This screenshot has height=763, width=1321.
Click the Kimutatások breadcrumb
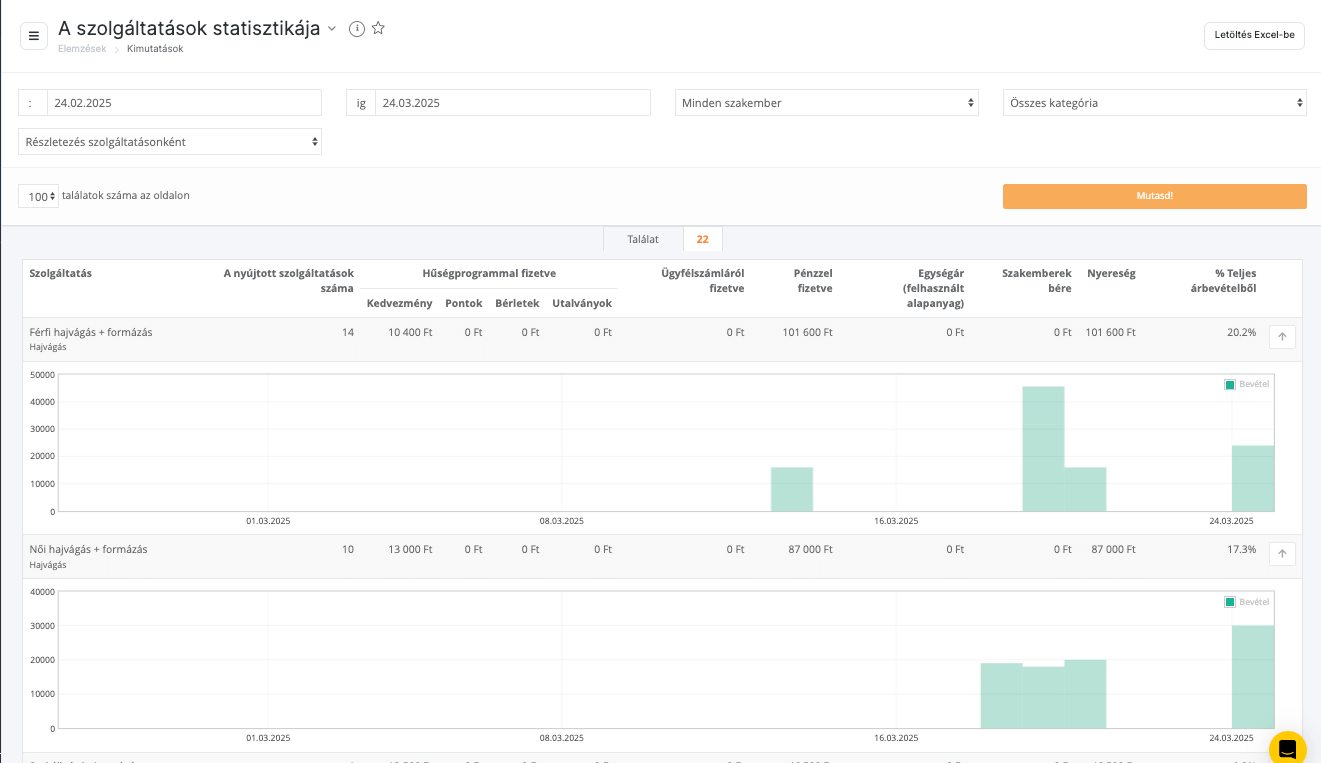click(155, 48)
